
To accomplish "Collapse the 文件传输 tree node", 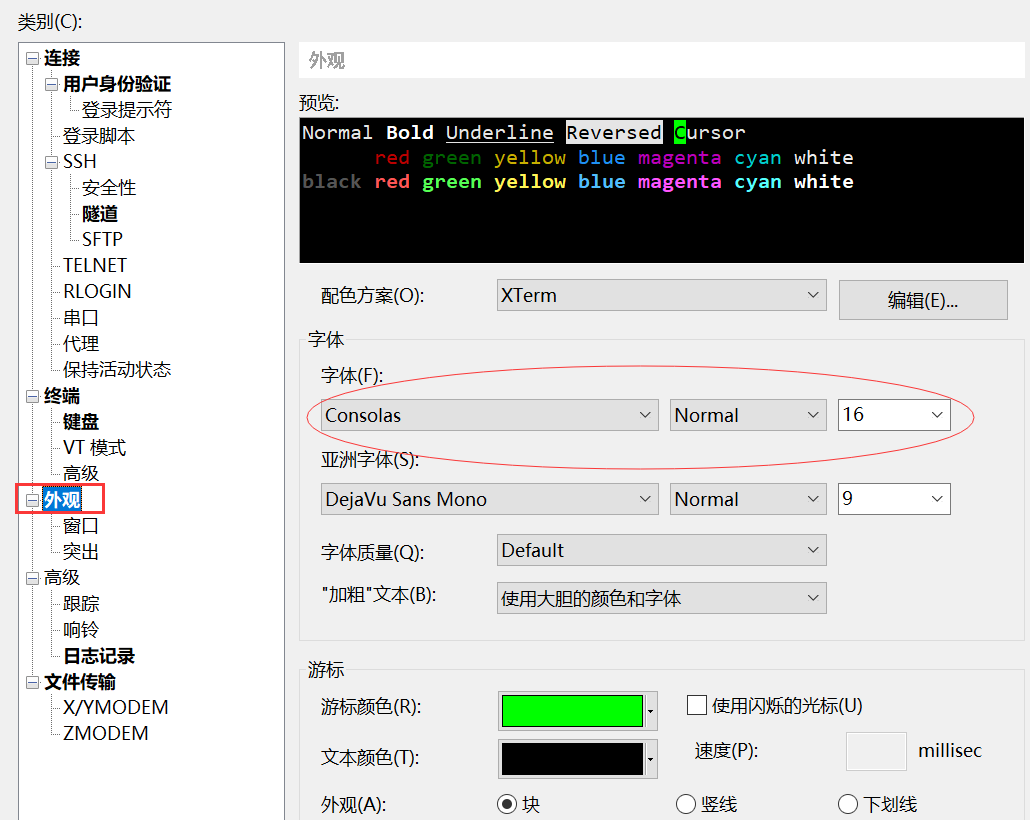I will (32, 682).
